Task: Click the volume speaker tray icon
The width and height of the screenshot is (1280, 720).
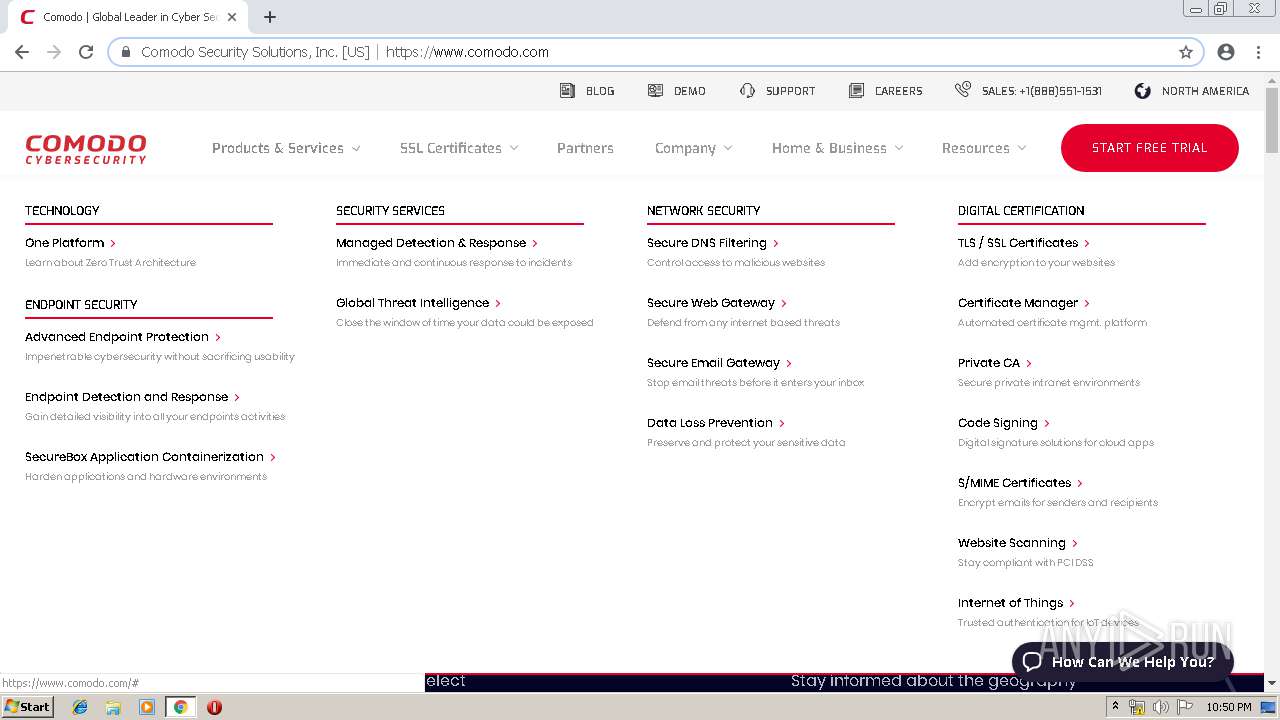Action: pyautogui.click(x=1160, y=707)
